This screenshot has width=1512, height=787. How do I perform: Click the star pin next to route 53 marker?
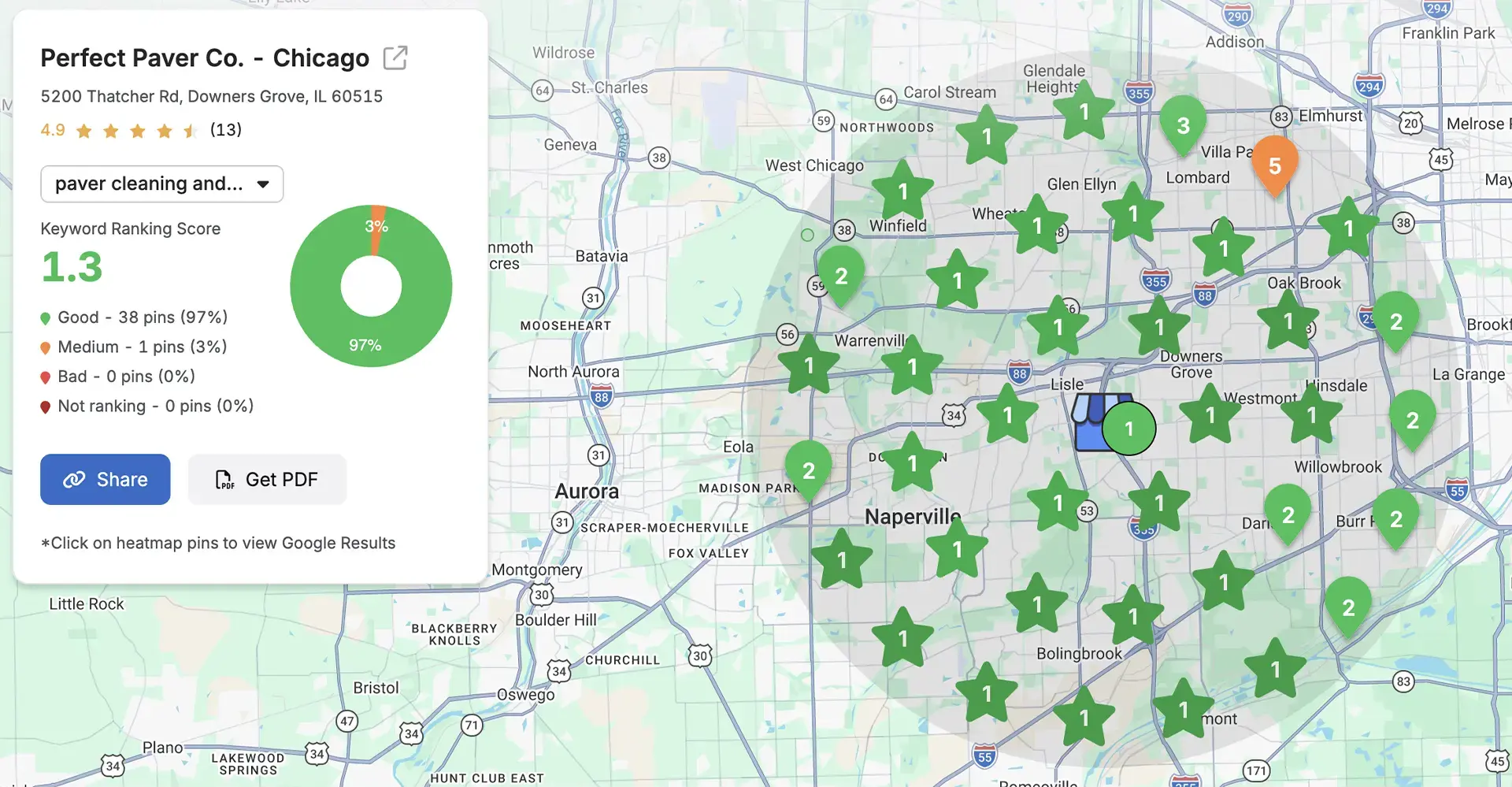pyautogui.click(x=1058, y=503)
